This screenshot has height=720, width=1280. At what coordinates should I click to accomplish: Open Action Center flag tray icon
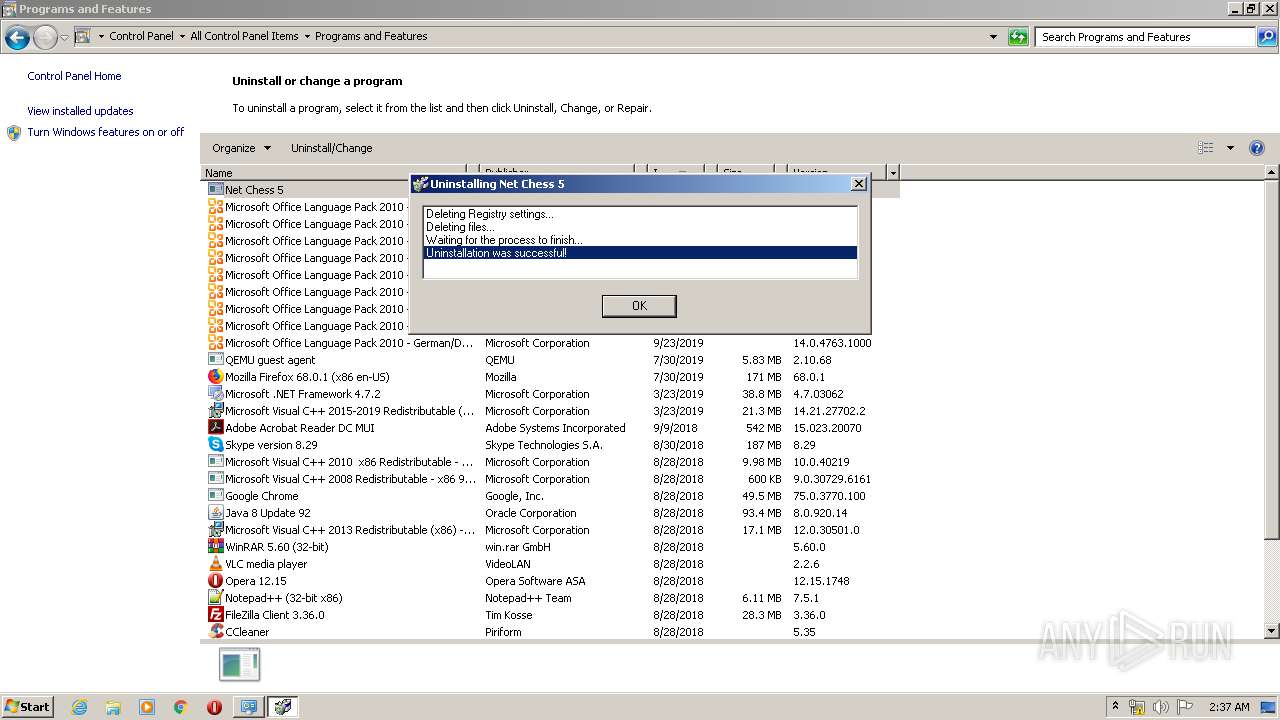coord(1185,707)
